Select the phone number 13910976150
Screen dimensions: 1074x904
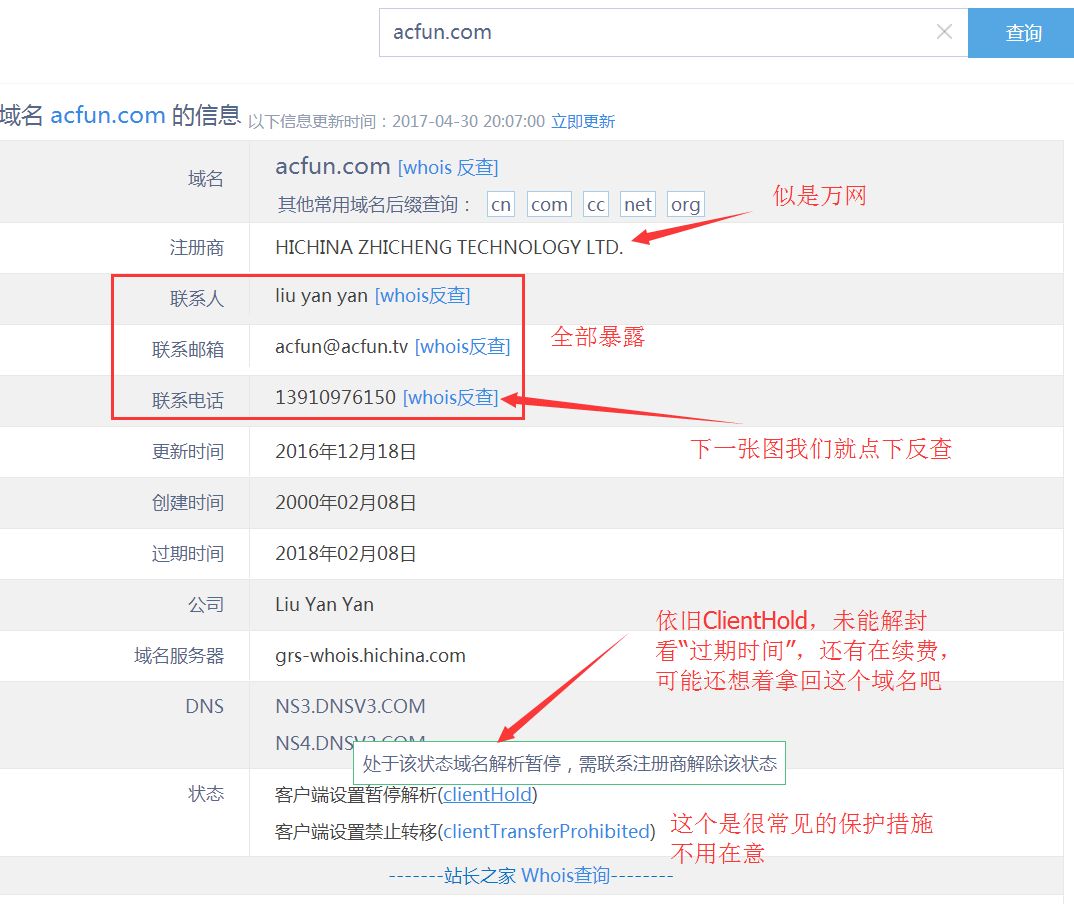336,397
